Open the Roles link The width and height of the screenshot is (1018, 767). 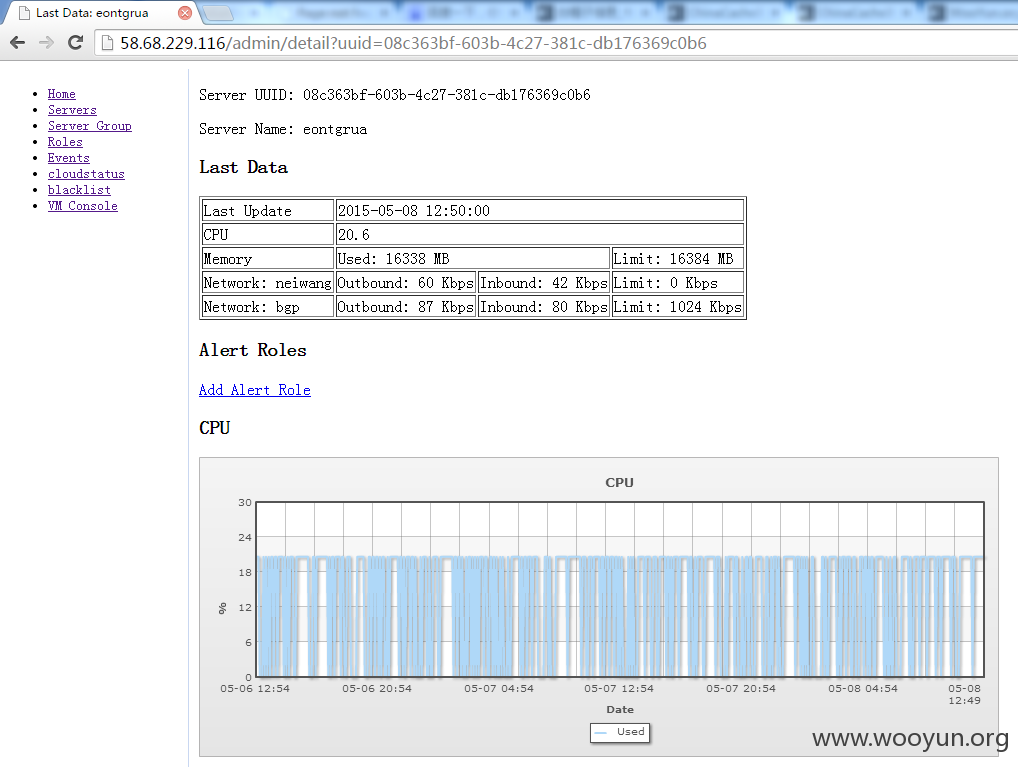(x=65, y=142)
